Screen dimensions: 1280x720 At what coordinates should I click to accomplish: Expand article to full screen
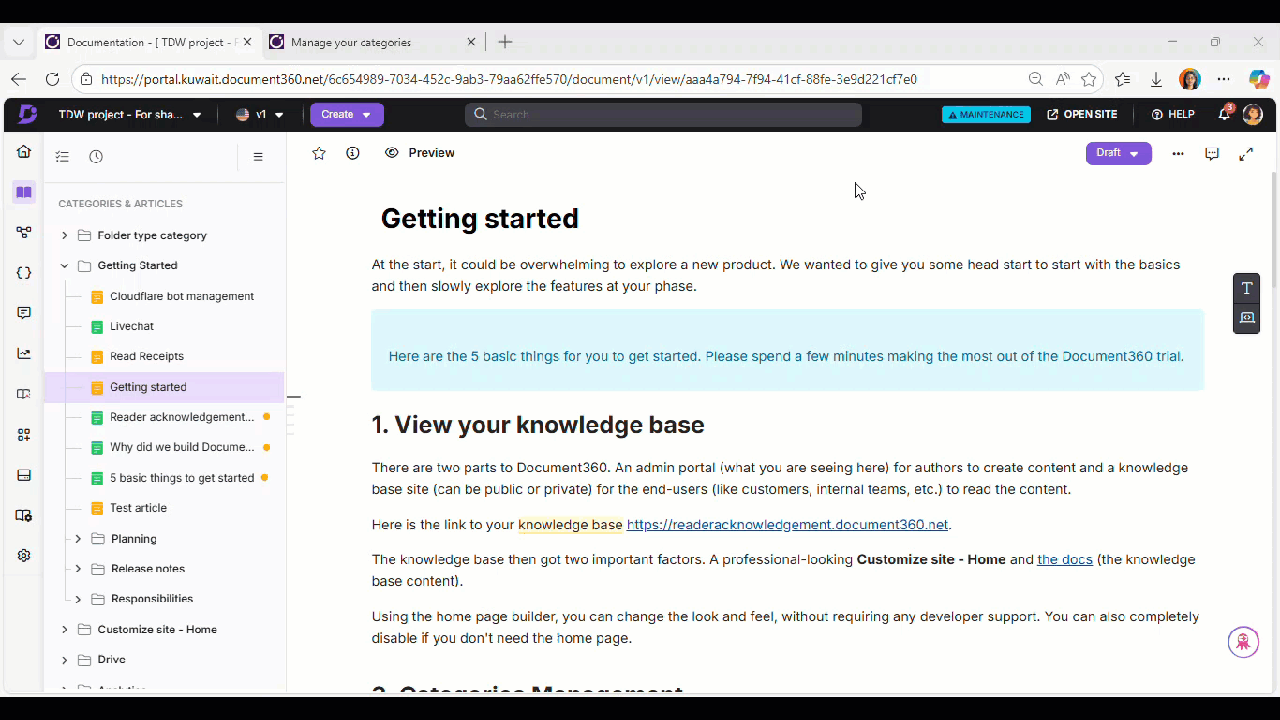1246,154
